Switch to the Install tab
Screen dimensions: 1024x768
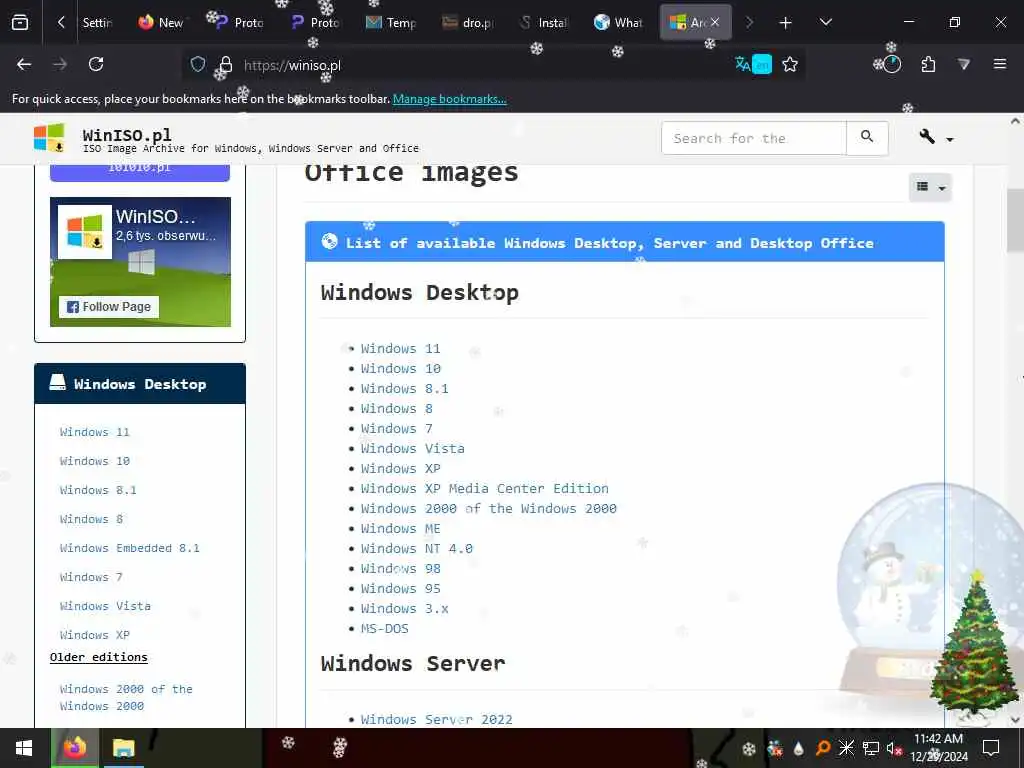pyautogui.click(x=543, y=23)
